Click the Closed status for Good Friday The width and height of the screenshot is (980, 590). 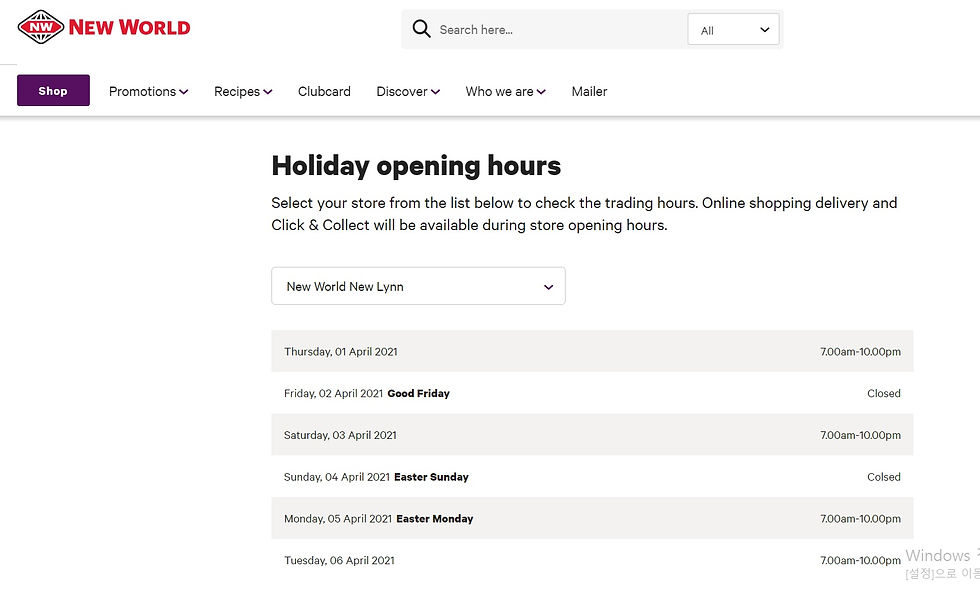884,393
